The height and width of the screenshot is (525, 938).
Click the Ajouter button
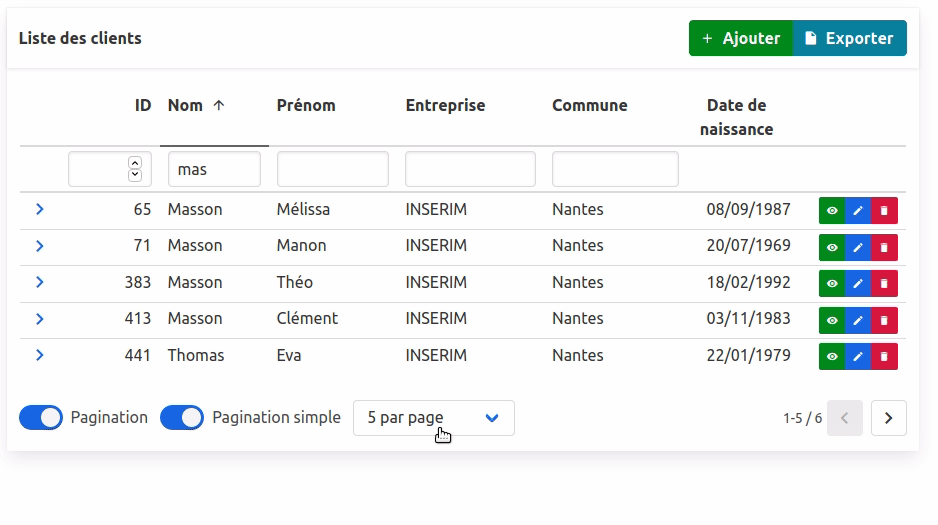pyautogui.click(x=741, y=38)
